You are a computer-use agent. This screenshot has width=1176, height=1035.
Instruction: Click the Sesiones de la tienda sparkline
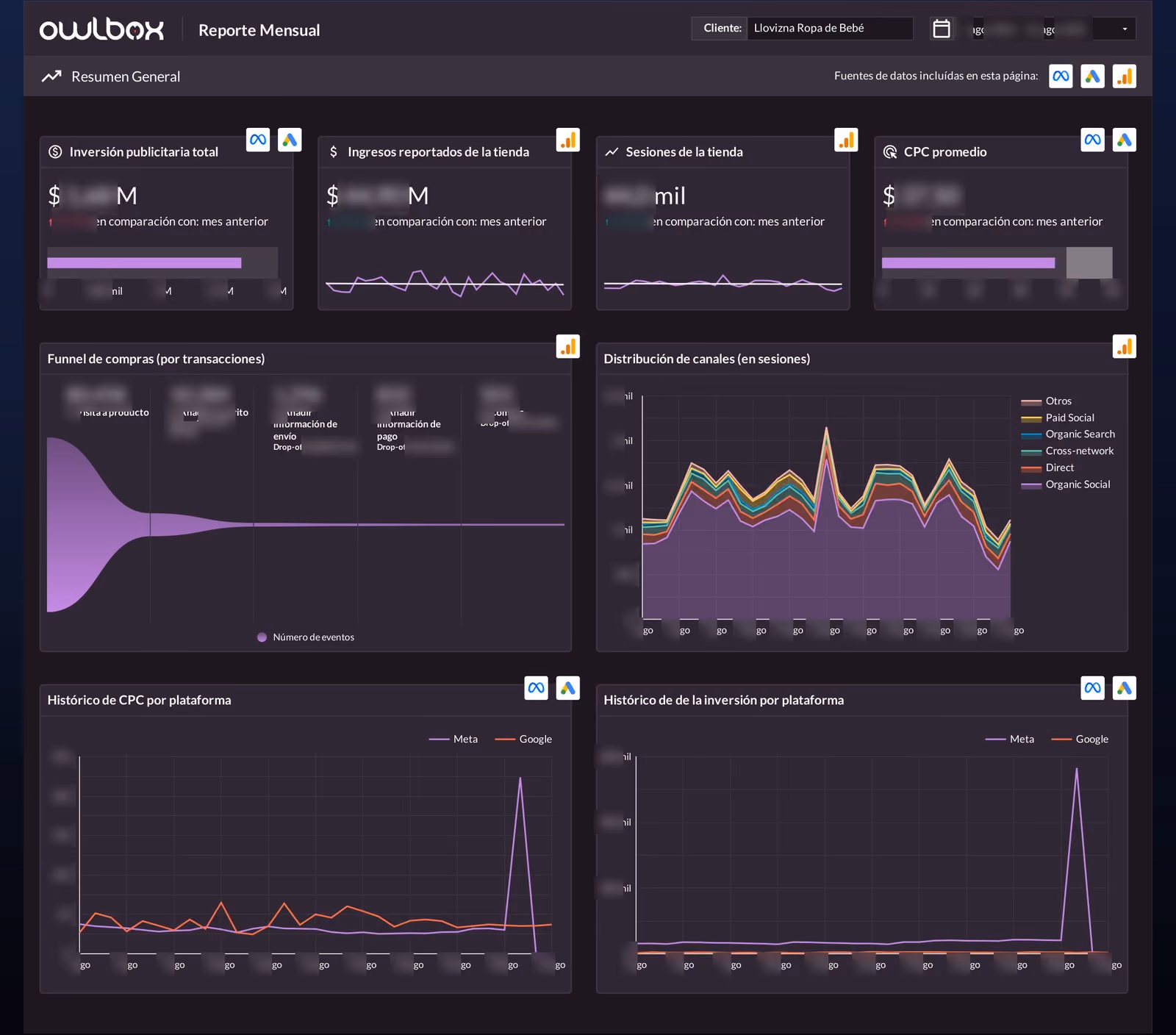pyautogui.click(x=723, y=283)
